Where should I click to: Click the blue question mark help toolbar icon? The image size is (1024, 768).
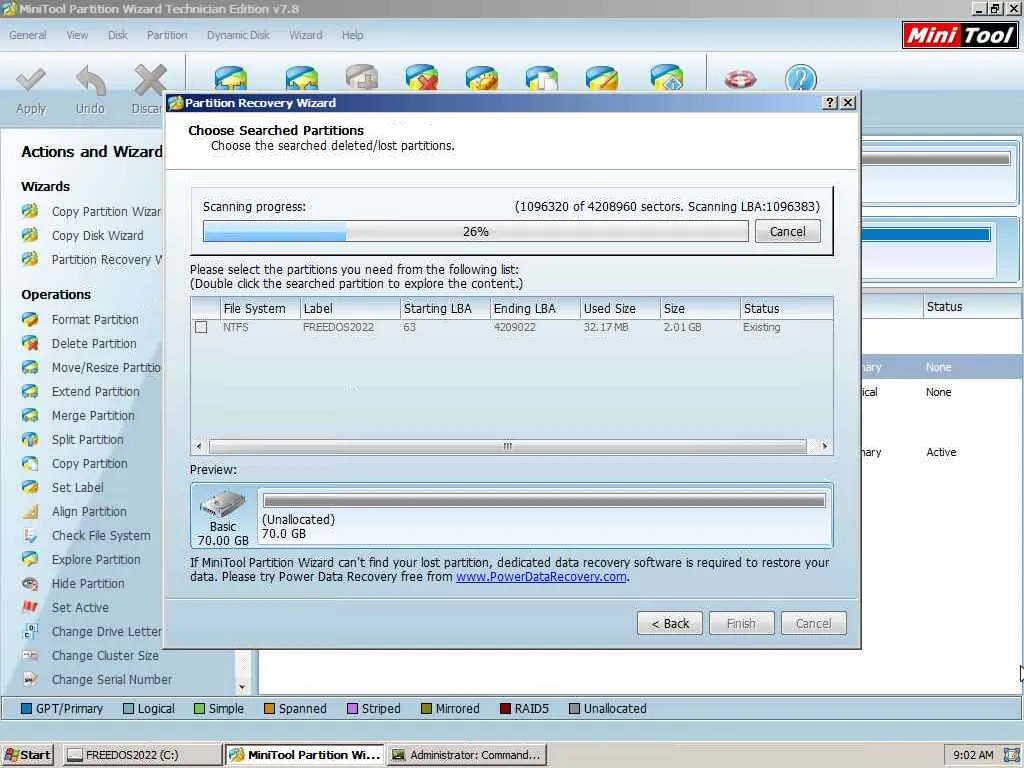[x=801, y=78]
